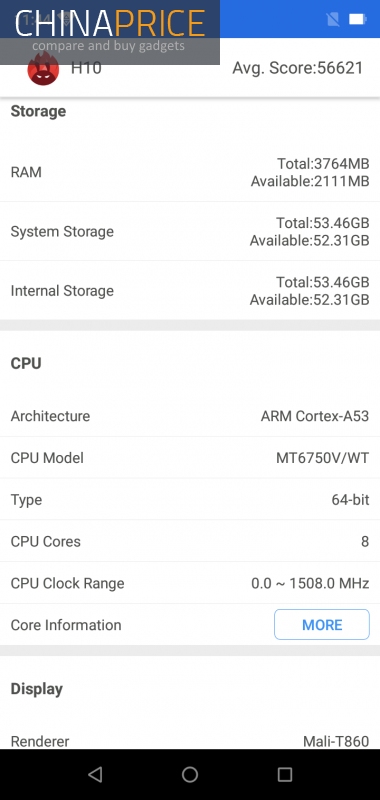
Task: Tap the Android back navigation triangle
Action: [x=95, y=774]
